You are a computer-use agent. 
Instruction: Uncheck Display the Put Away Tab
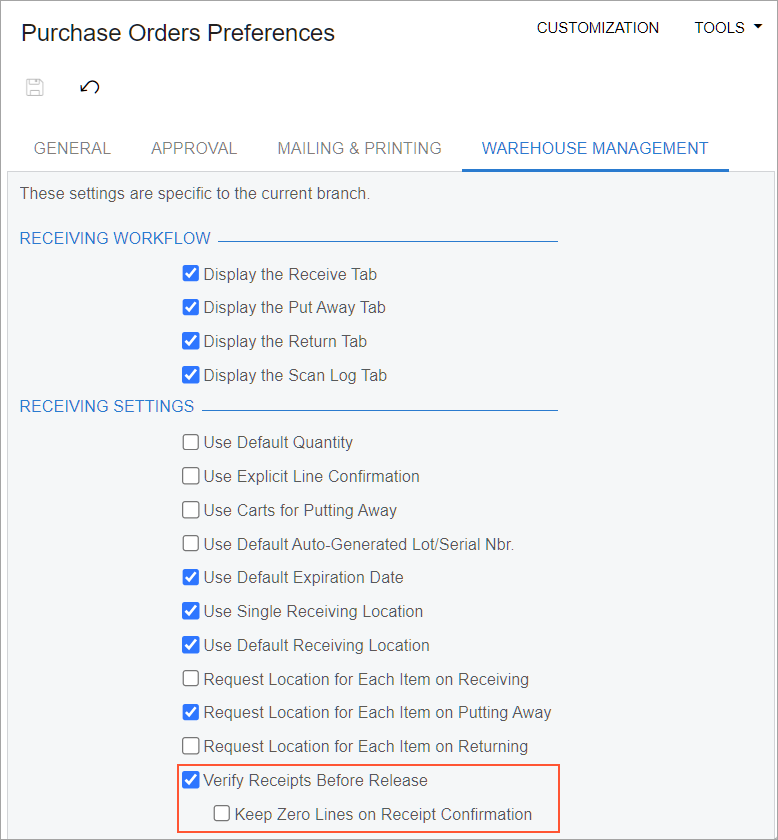191,307
